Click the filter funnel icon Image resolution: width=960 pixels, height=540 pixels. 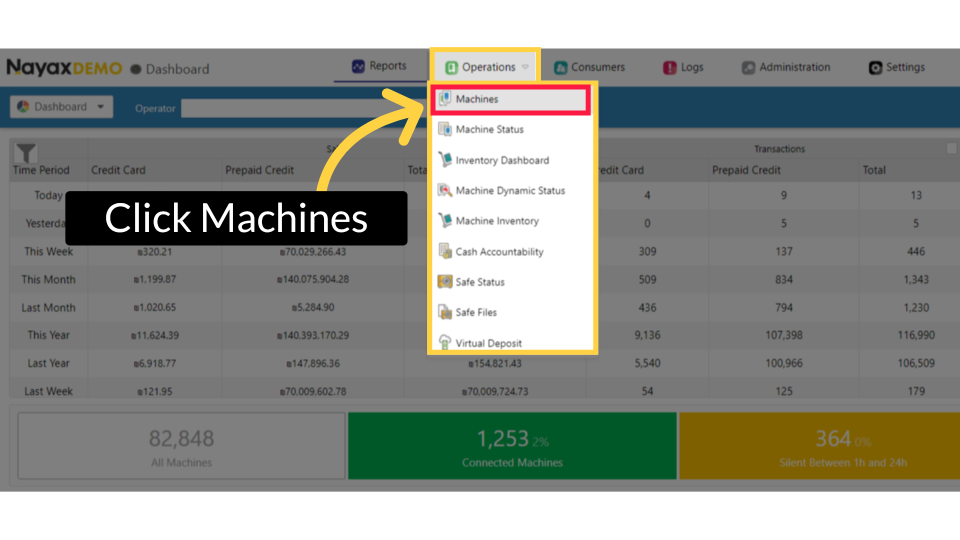(x=26, y=152)
